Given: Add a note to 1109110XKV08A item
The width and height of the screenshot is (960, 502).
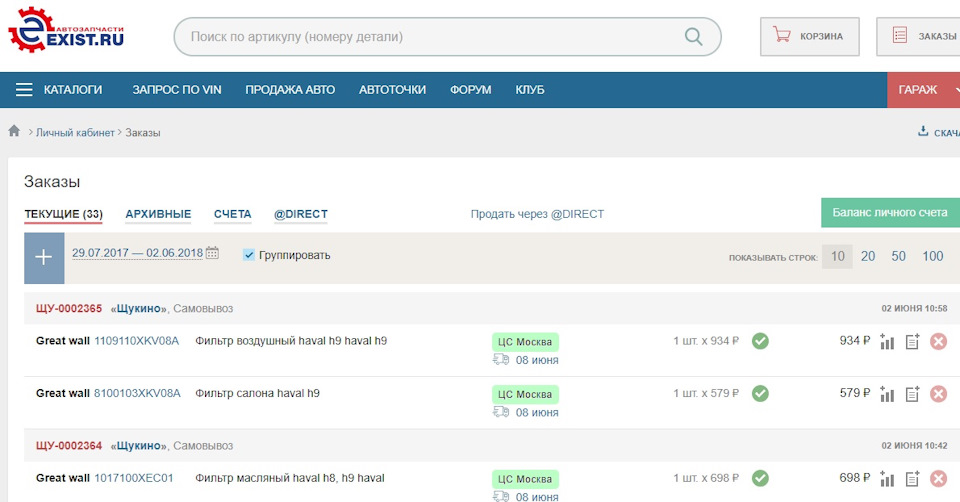Looking at the screenshot, I should 912,342.
